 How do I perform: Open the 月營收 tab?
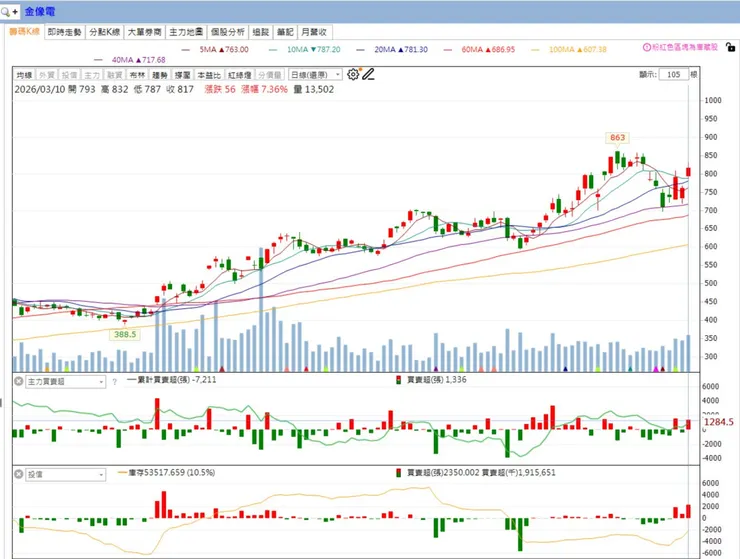coord(314,32)
